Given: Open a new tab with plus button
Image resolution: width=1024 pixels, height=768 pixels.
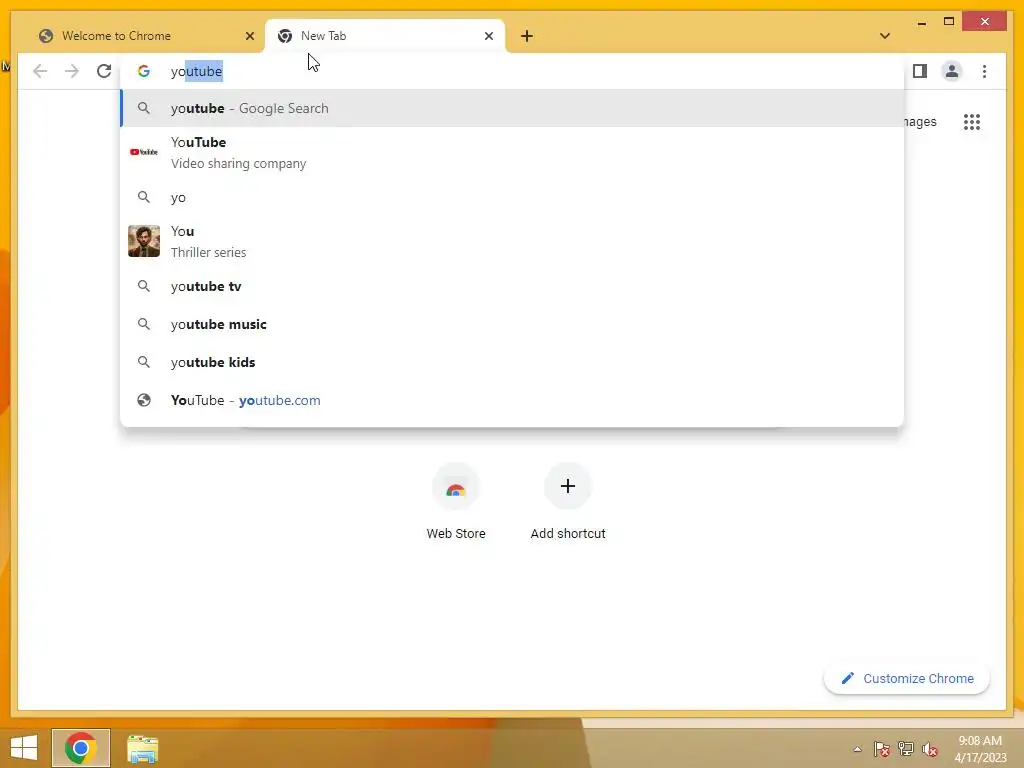Looking at the screenshot, I should (x=527, y=36).
